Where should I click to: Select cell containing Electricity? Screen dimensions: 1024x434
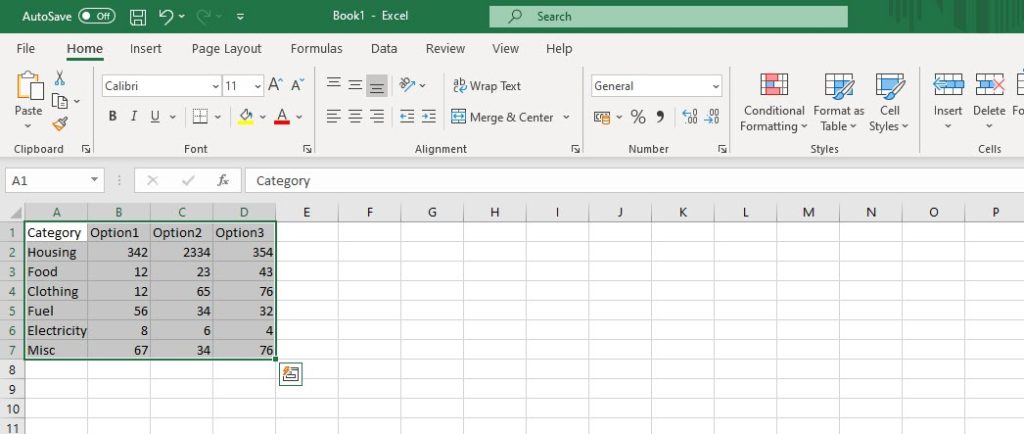[x=56, y=330]
